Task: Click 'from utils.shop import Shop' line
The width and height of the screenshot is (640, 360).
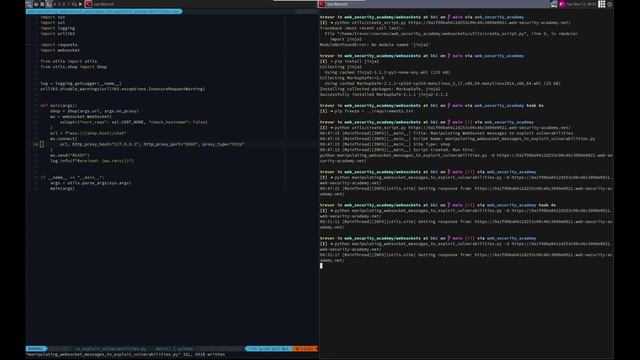Action: (x=73, y=67)
